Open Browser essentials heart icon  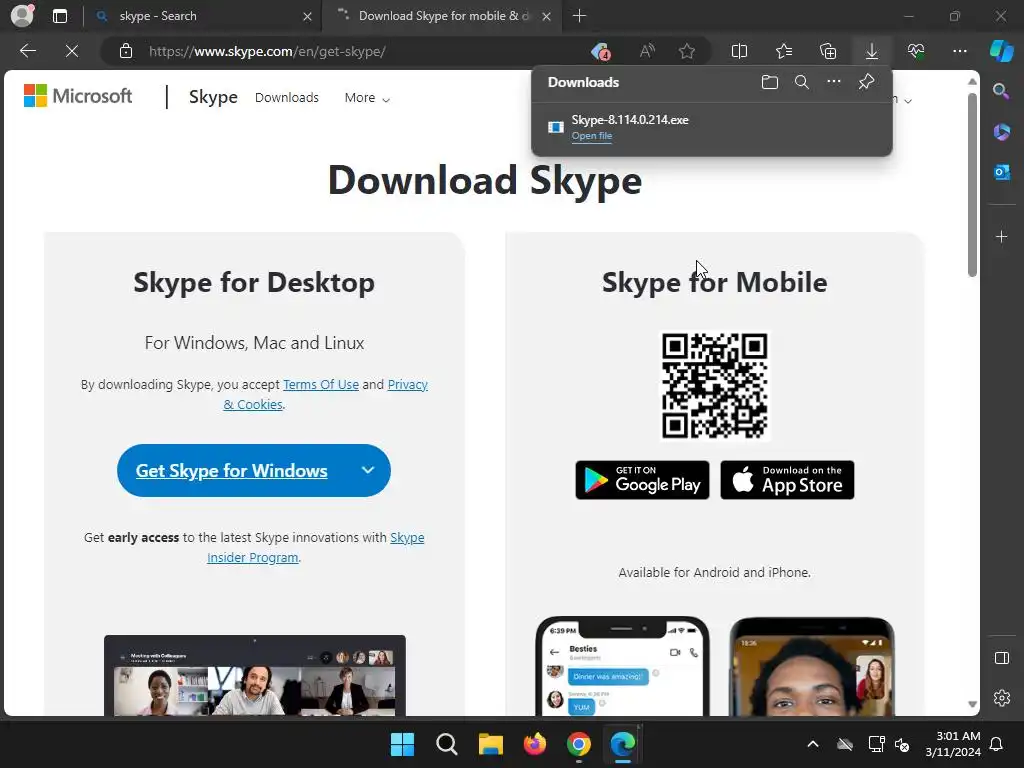click(x=916, y=51)
